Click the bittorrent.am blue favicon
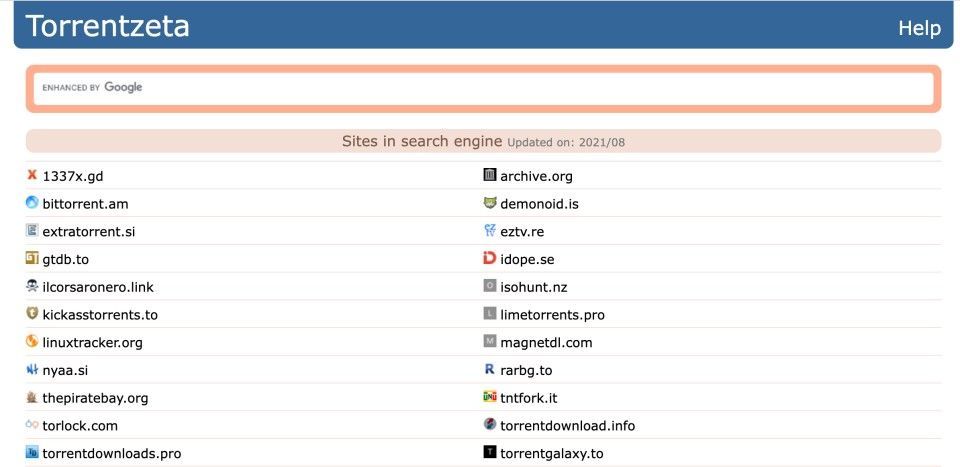 (x=32, y=203)
